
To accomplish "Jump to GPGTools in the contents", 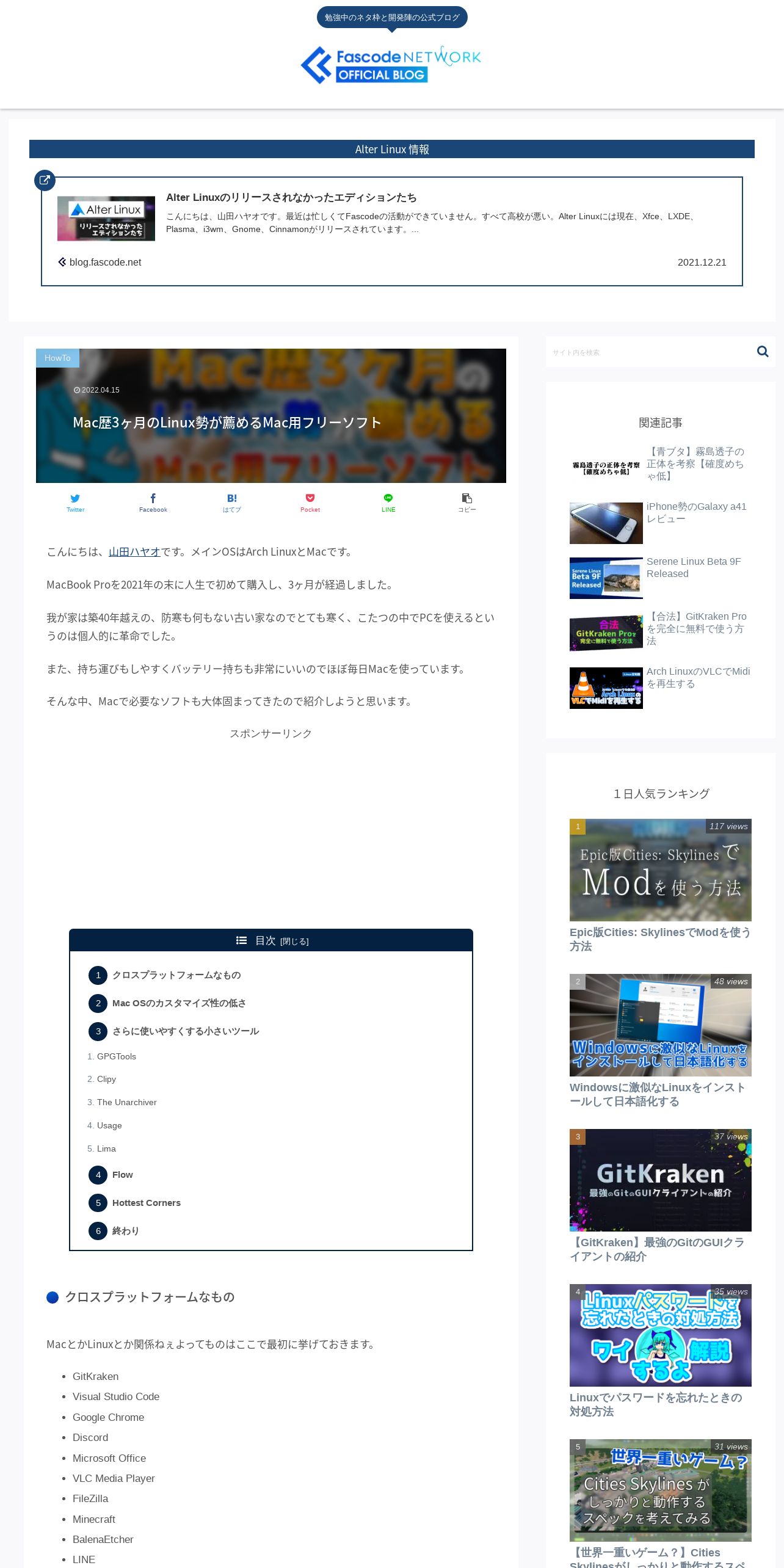I will pos(117,1056).
